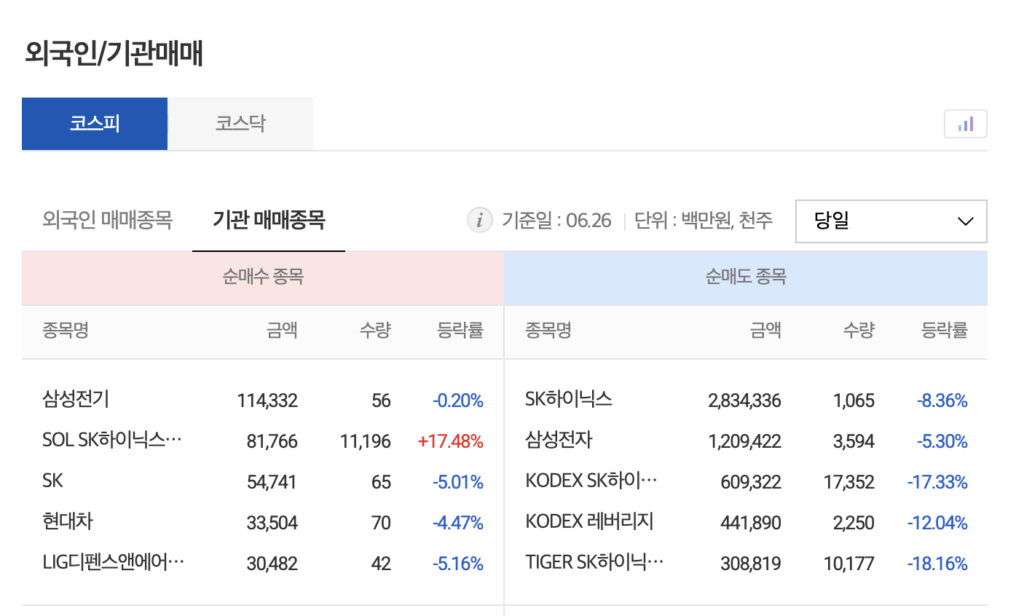Open the SOL SK하이닉스 stock link
The height and width of the screenshot is (616, 1024).
[112, 440]
